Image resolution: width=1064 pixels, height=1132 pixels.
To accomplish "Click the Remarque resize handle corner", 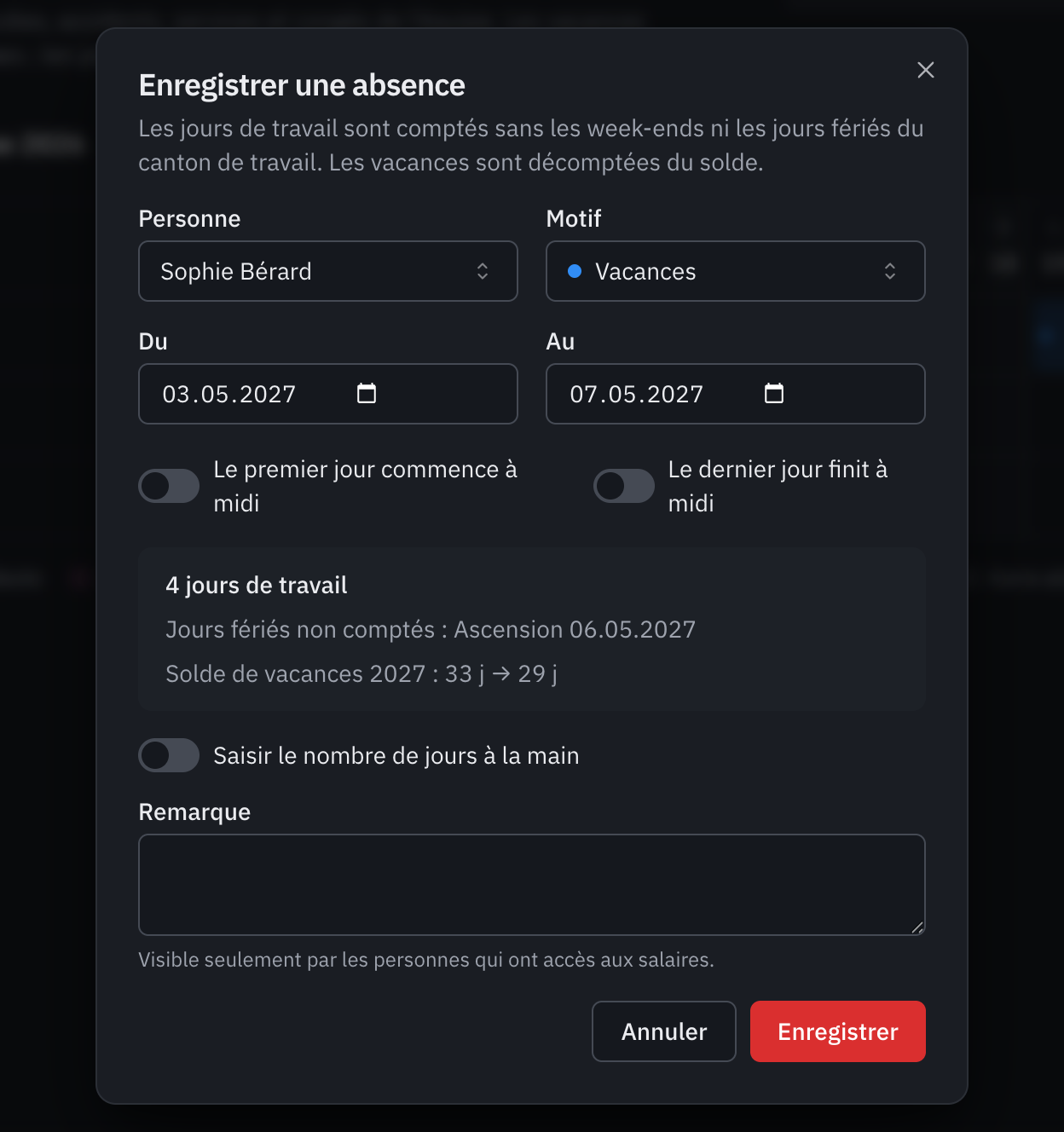I will pos(917,927).
